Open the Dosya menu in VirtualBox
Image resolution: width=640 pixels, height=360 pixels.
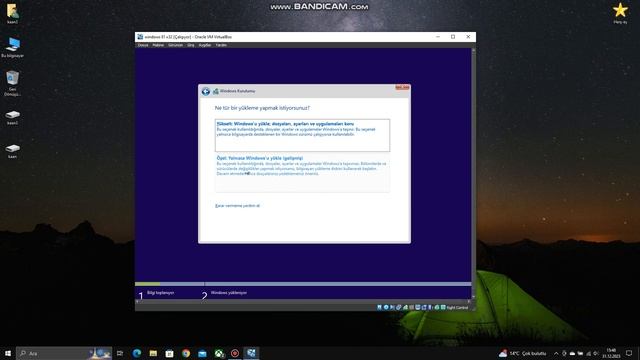143,45
